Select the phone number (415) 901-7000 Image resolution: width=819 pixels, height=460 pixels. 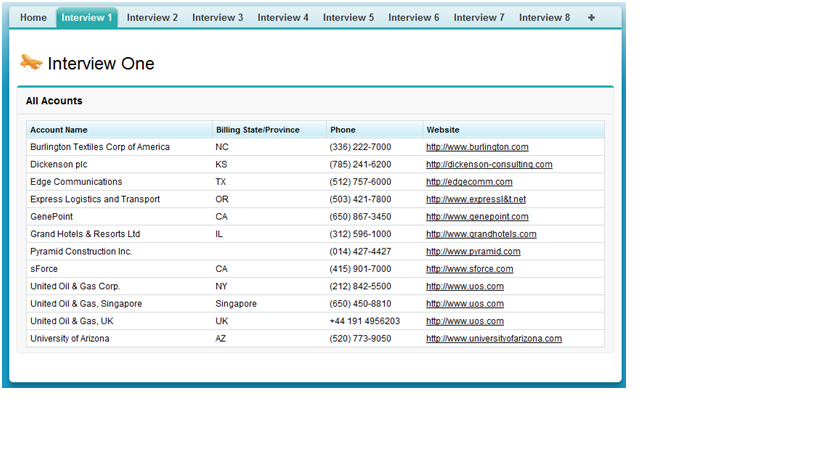point(360,269)
